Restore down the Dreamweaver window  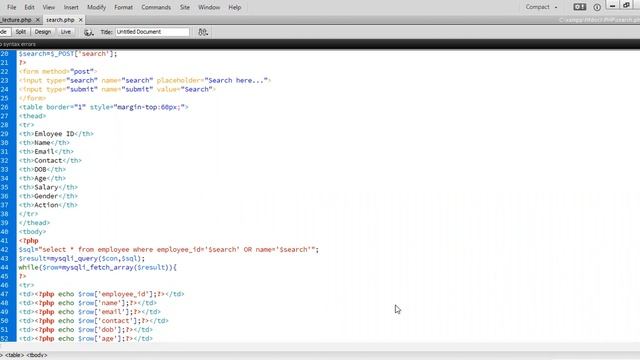pyautogui.click(x=627, y=5)
